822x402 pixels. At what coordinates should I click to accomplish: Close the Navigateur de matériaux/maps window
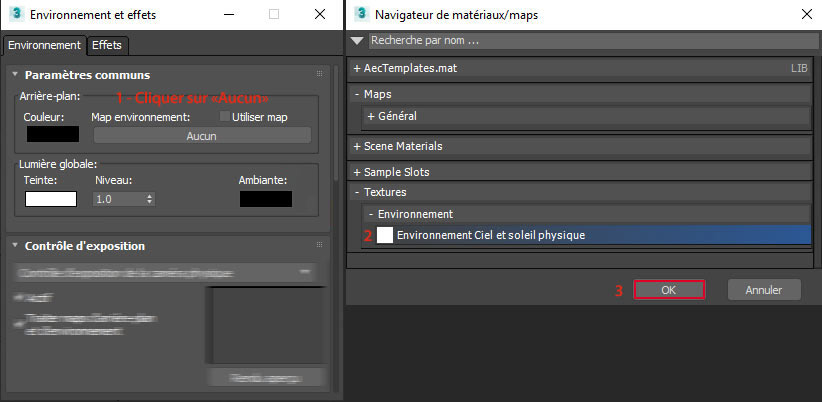[806, 15]
